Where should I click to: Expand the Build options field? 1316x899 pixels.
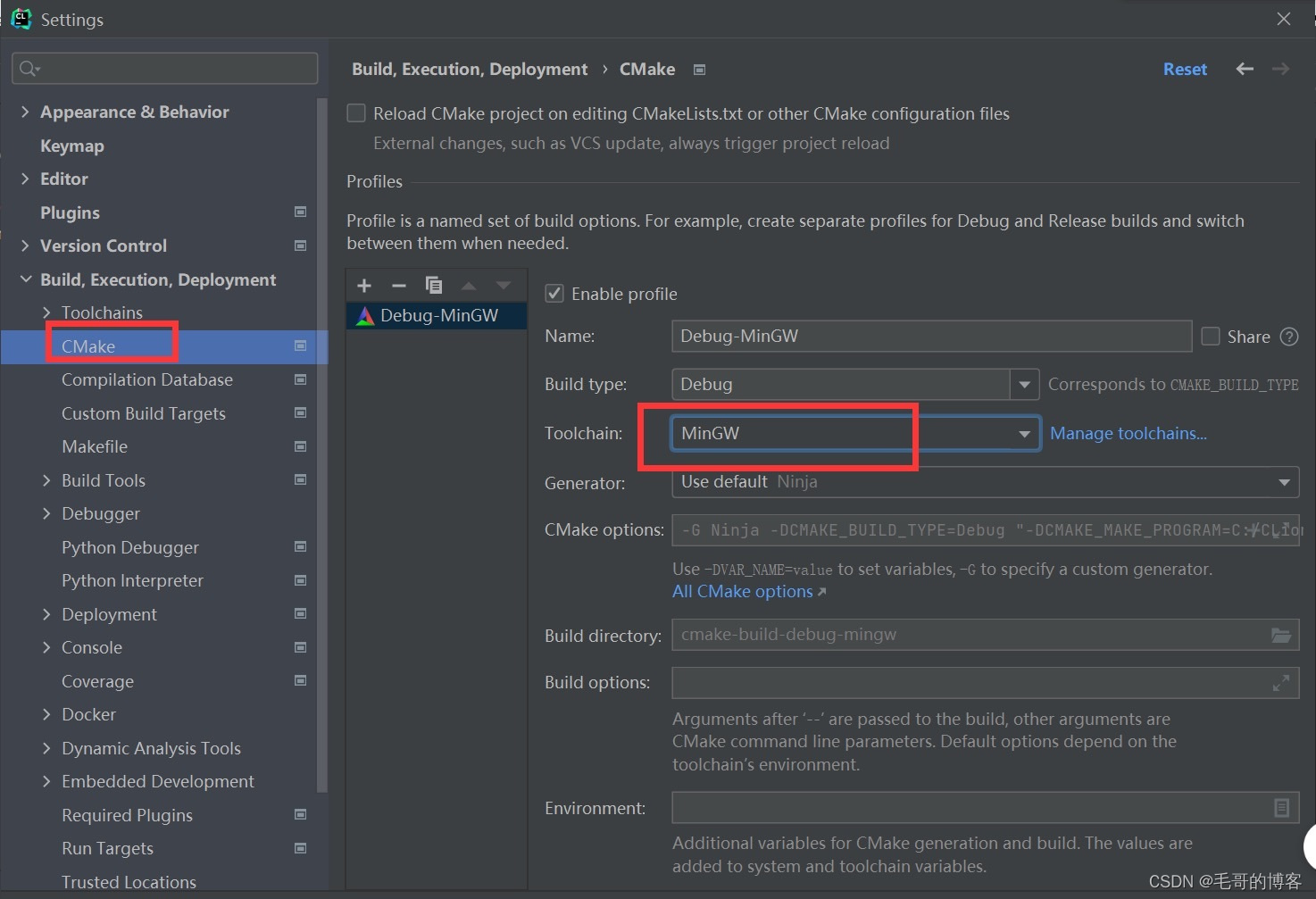click(1281, 683)
